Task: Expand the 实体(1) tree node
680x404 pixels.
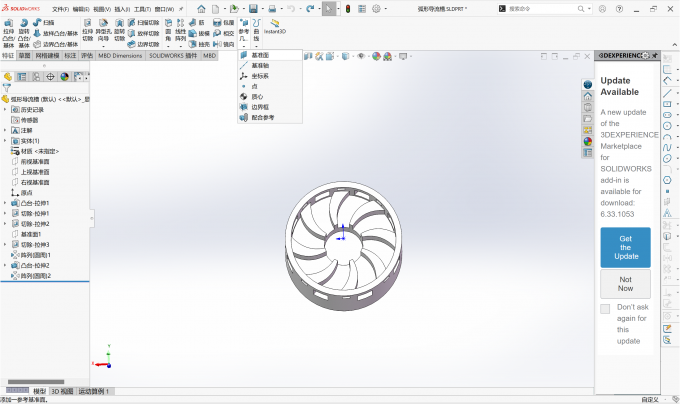Action: 5,141
